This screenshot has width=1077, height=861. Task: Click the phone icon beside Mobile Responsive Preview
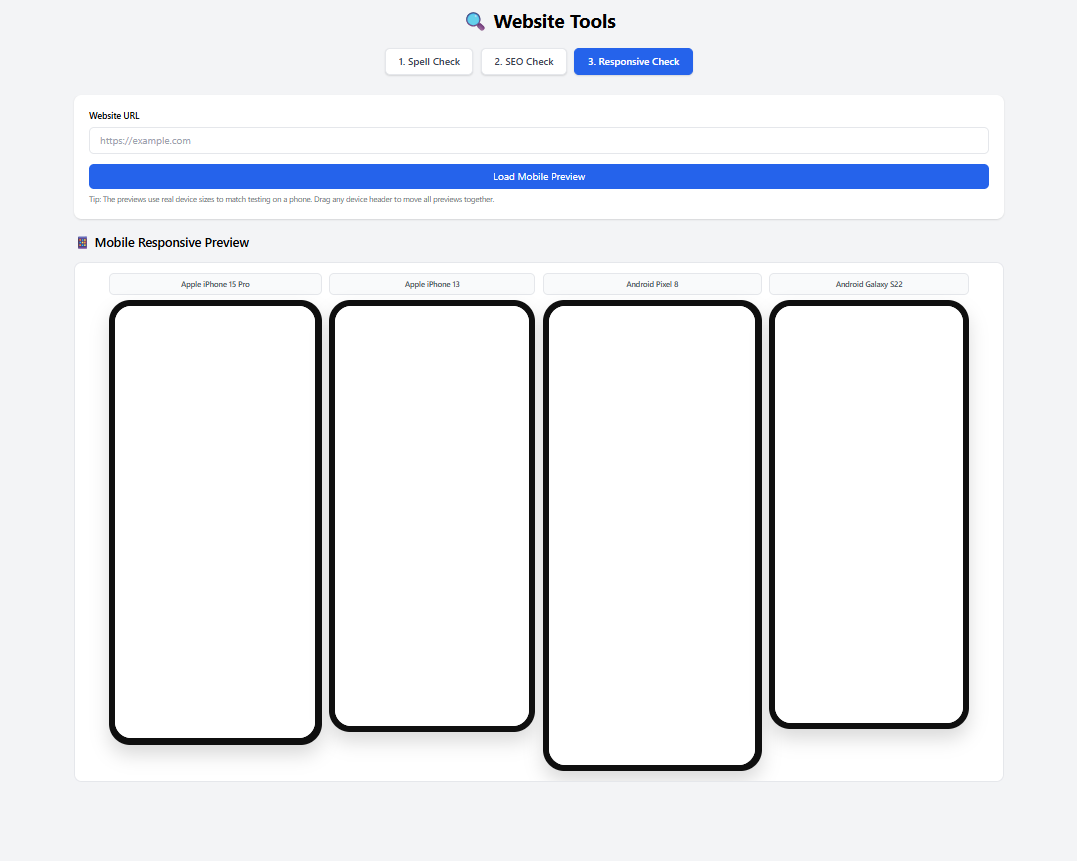81,242
